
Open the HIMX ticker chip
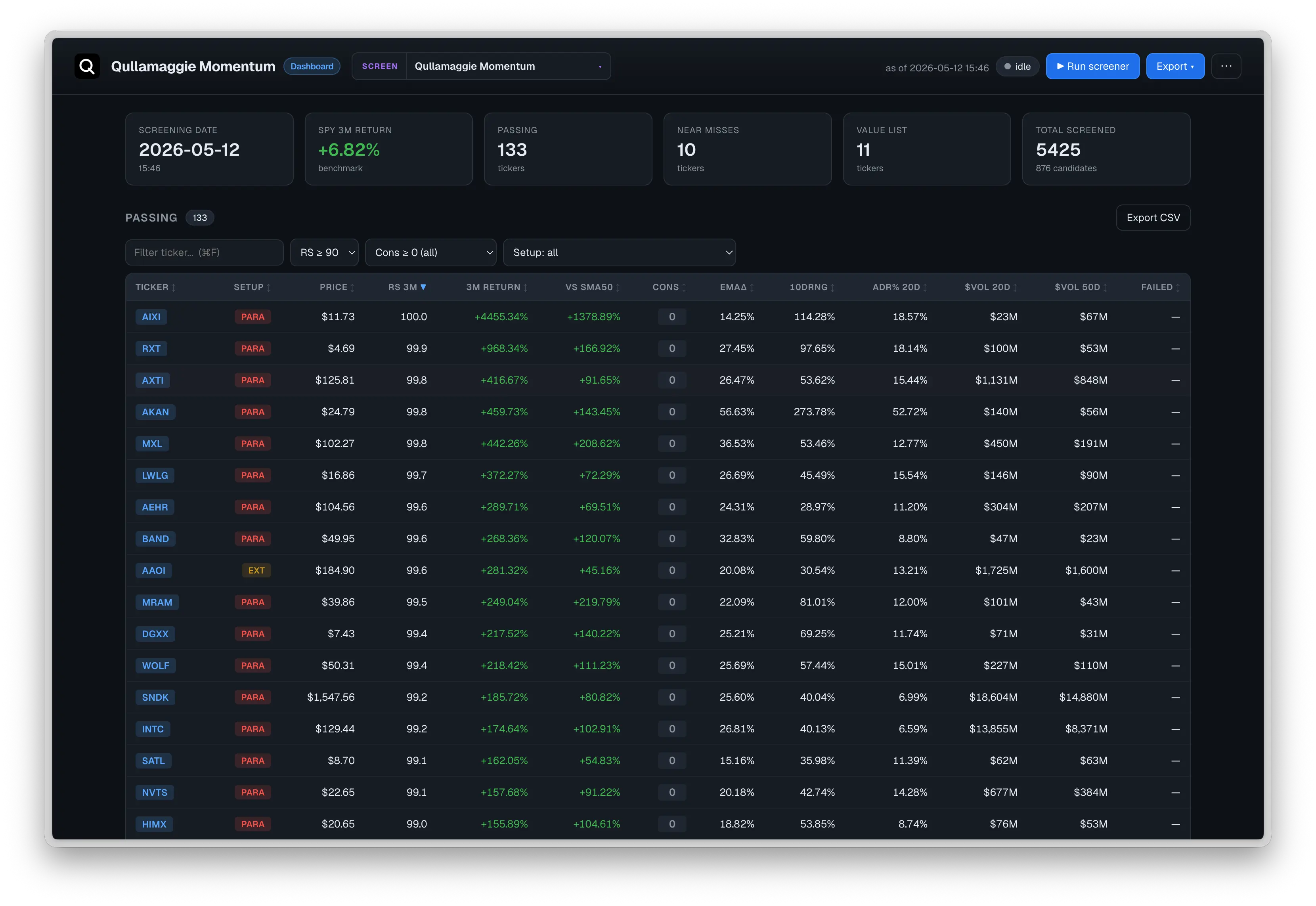click(x=155, y=824)
